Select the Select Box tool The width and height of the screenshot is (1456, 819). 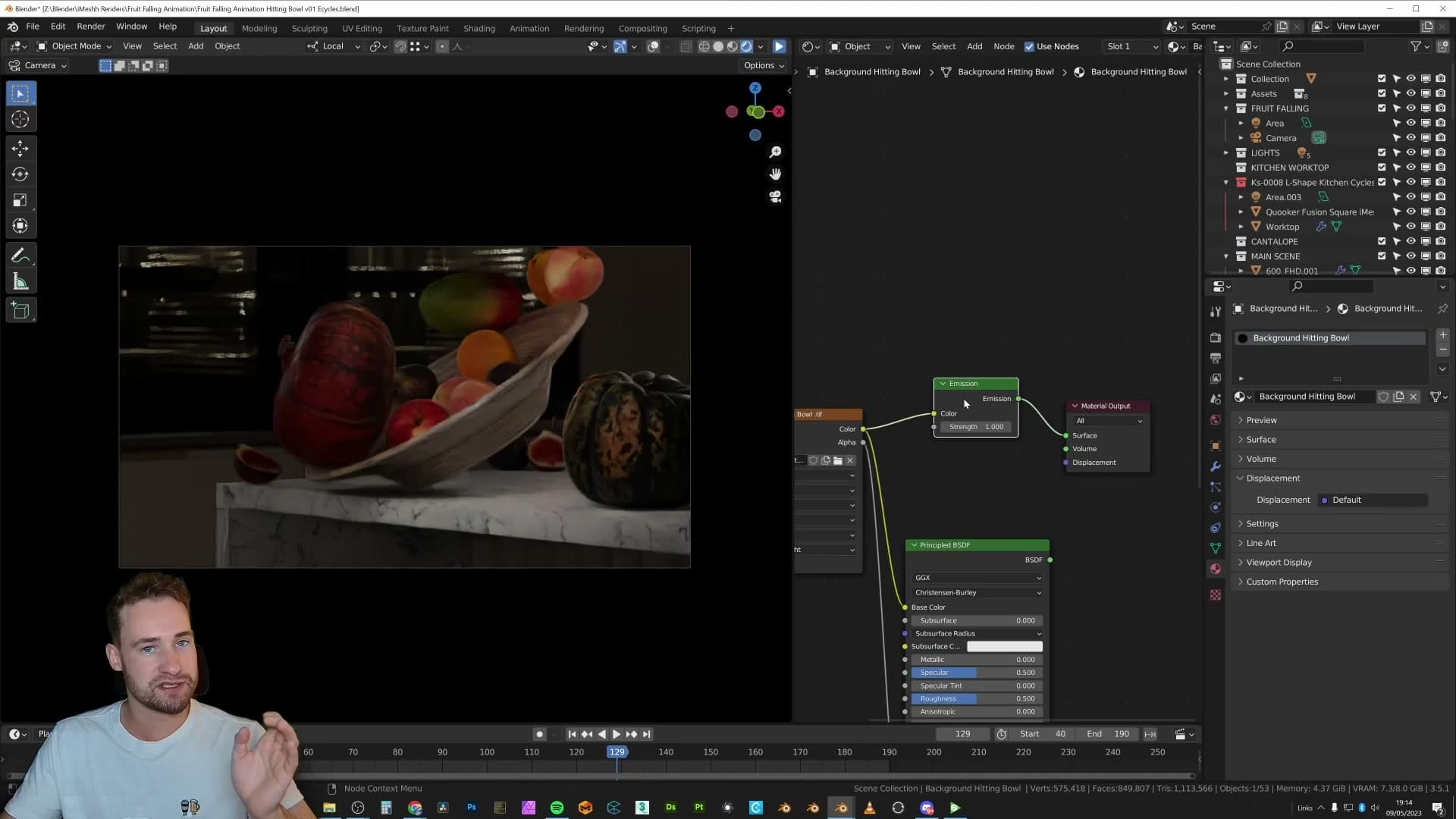20,94
